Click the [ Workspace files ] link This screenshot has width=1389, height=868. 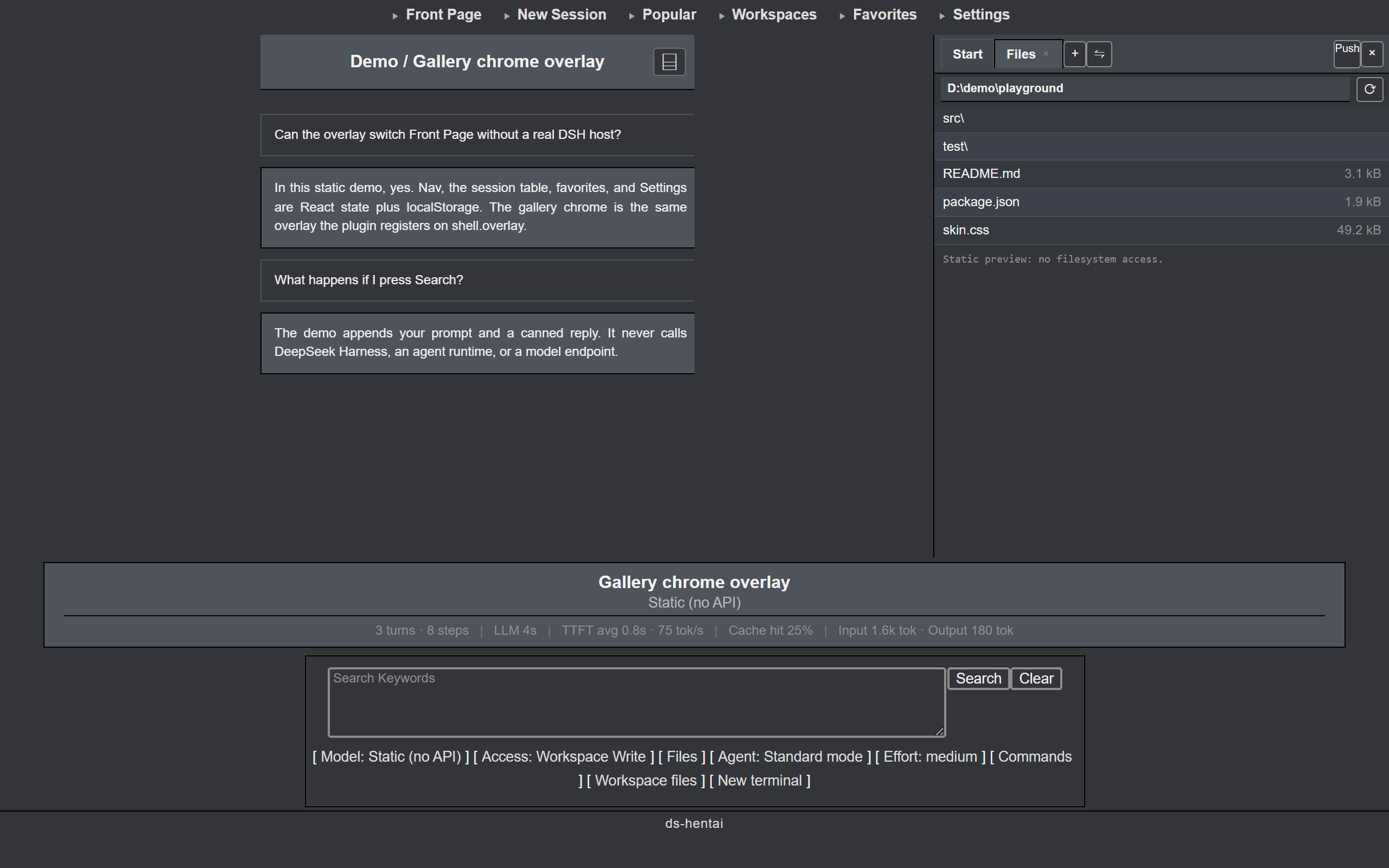point(646,781)
